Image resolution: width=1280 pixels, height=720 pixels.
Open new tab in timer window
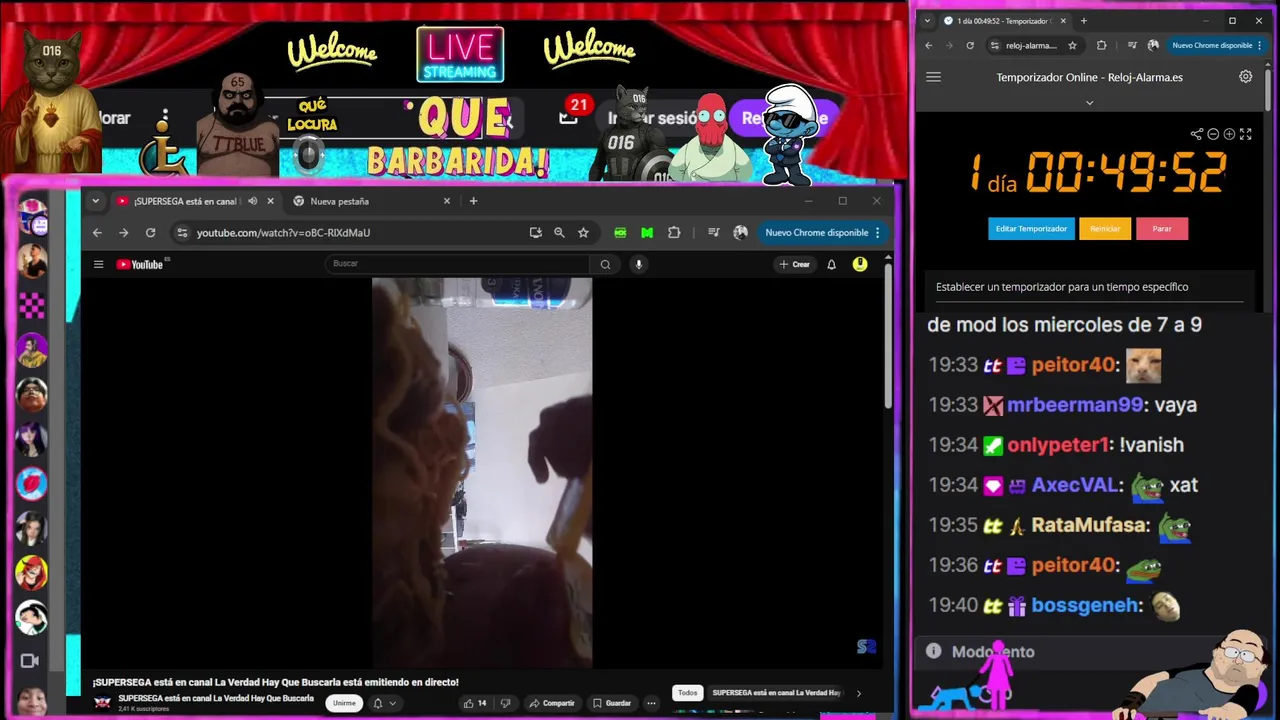(1083, 21)
